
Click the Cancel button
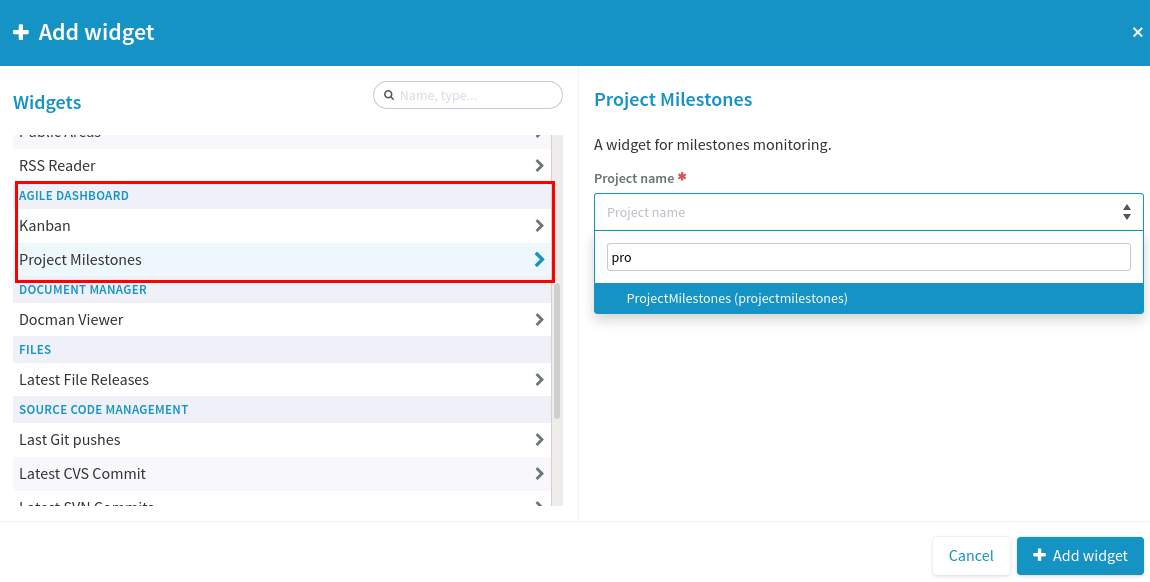[971, 556]
